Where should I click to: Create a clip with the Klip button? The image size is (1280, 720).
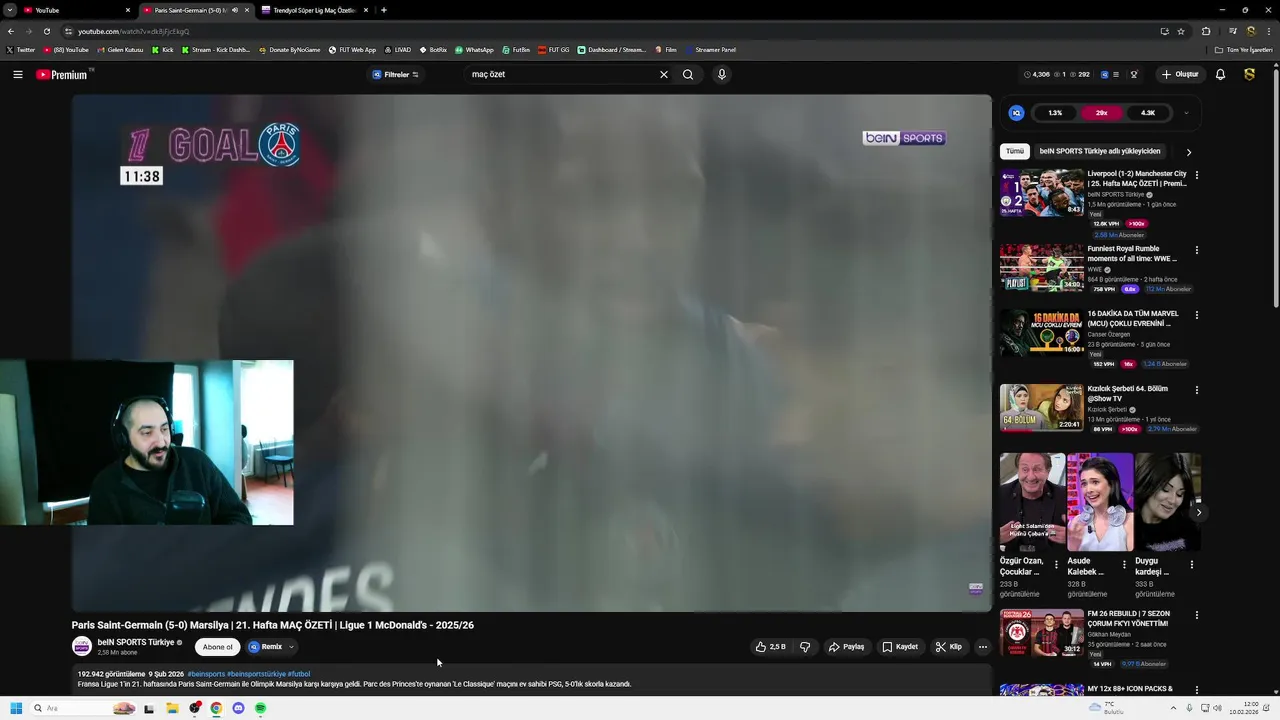pos(949,647)
